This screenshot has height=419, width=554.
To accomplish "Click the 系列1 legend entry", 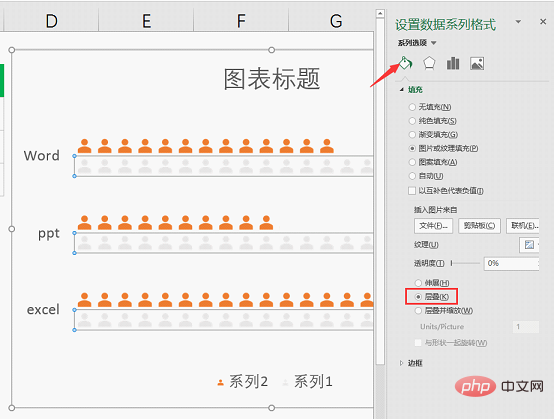I will point(307,382).
